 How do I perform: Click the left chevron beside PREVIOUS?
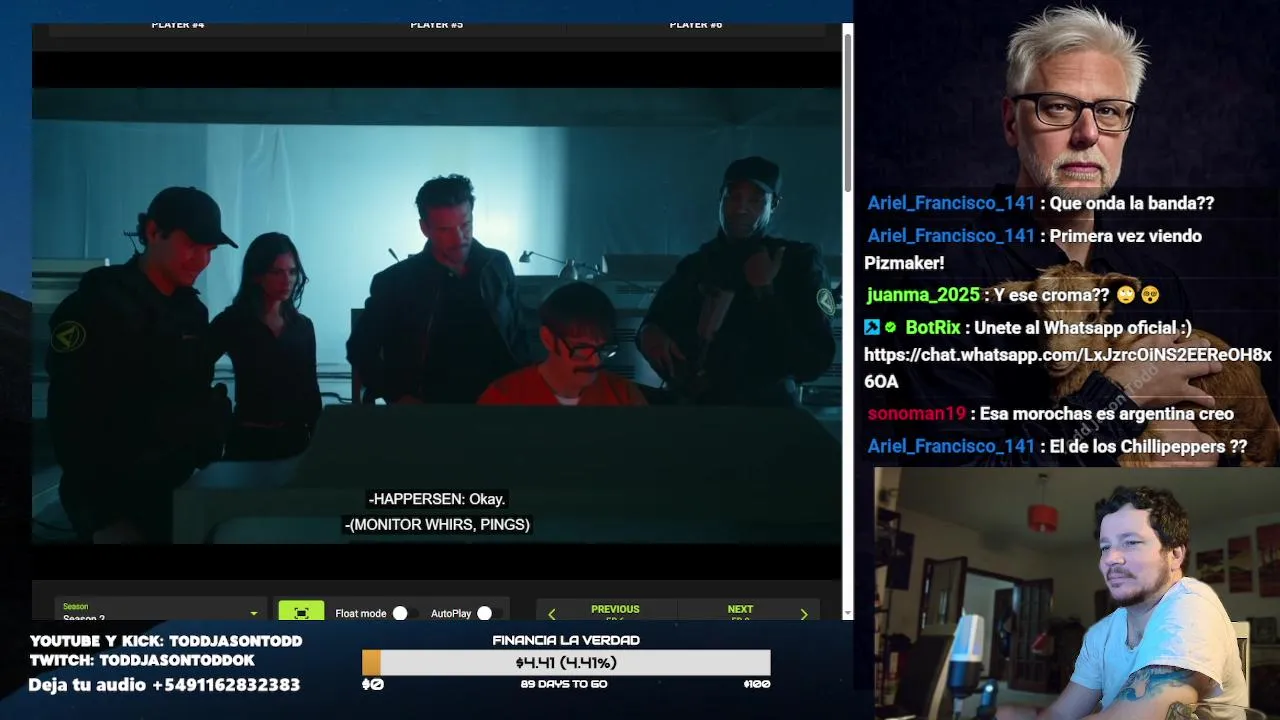coord(552,614)
